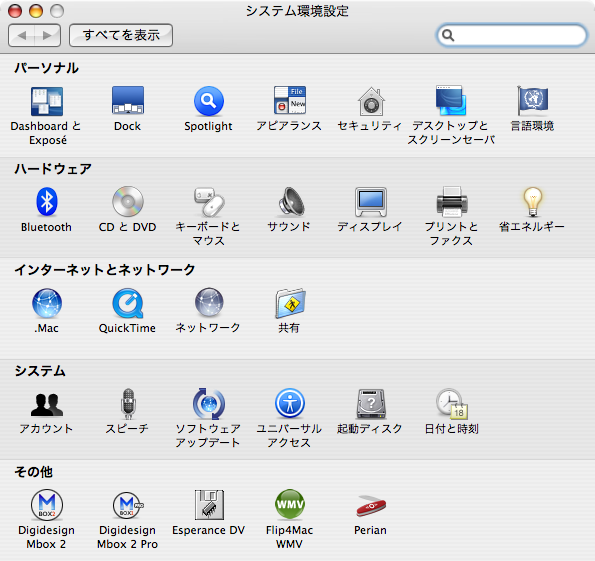The image size is (595, 561).
Task: Go forward with the right arrow button
Action: [47, 35]
